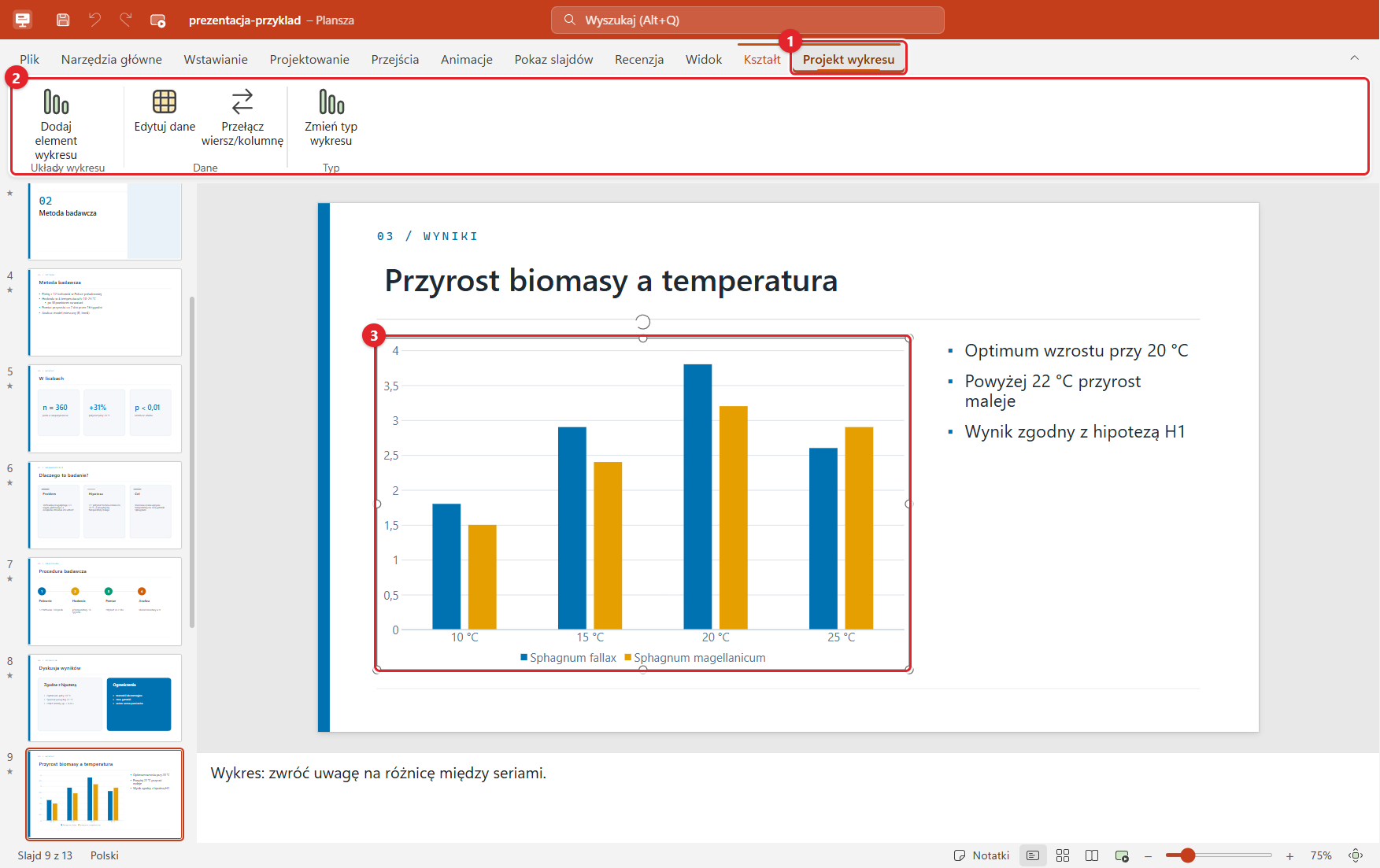Click Polski language in status bar
1380x868 pixels.
point(105,855)
